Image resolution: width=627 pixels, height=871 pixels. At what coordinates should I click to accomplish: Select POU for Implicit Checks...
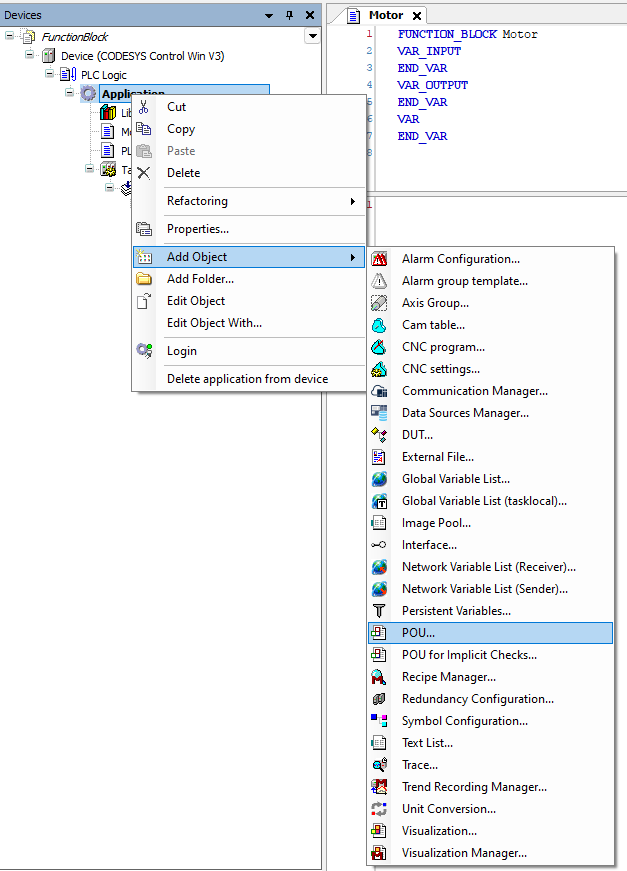490,655
